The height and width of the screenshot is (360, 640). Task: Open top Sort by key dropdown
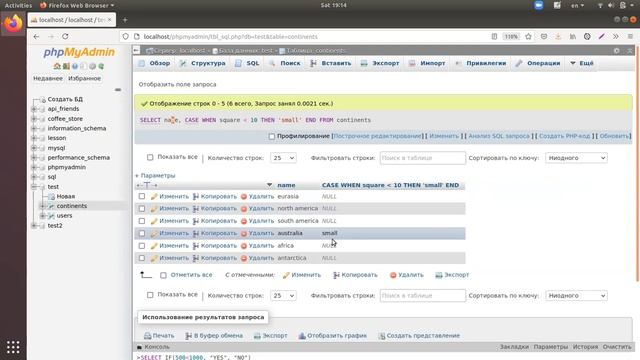pyautogui.click(x=576, y=158)
